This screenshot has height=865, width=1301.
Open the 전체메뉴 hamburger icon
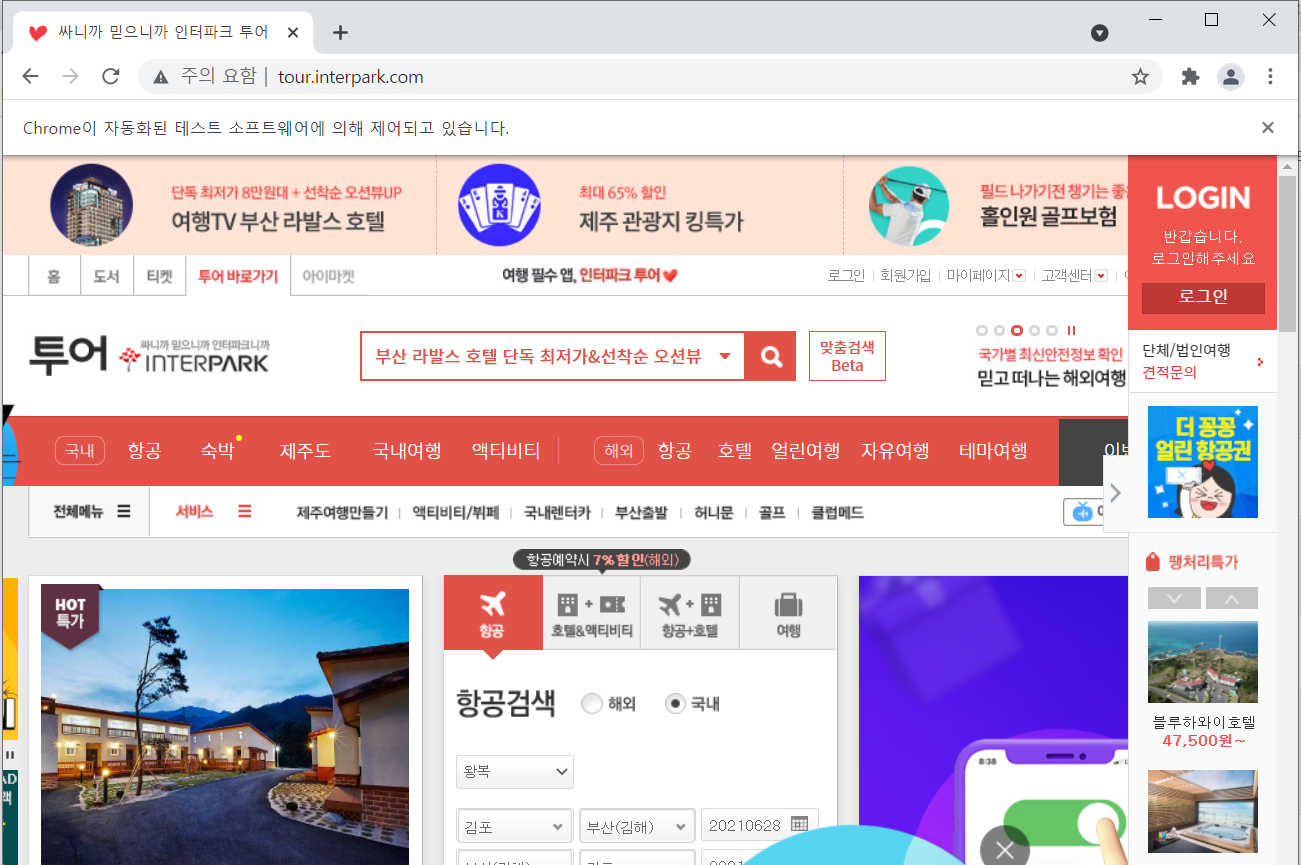[x=124, y=511]
